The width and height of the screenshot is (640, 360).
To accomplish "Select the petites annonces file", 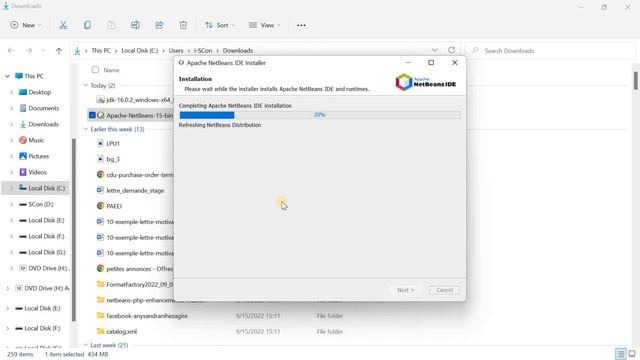I will pos(135,269).
